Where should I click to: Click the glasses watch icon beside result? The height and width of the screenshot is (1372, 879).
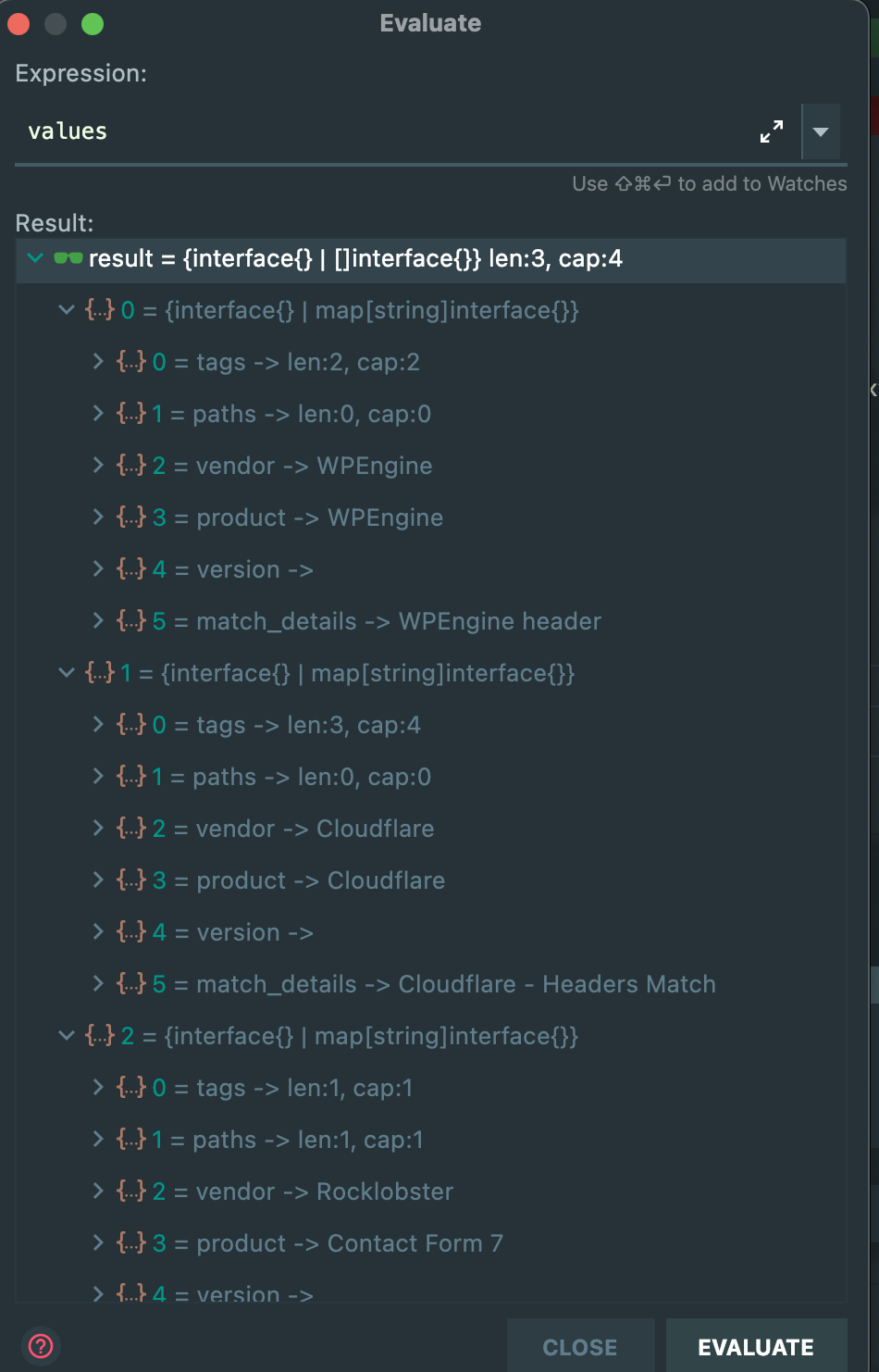(x=68, y=258)
